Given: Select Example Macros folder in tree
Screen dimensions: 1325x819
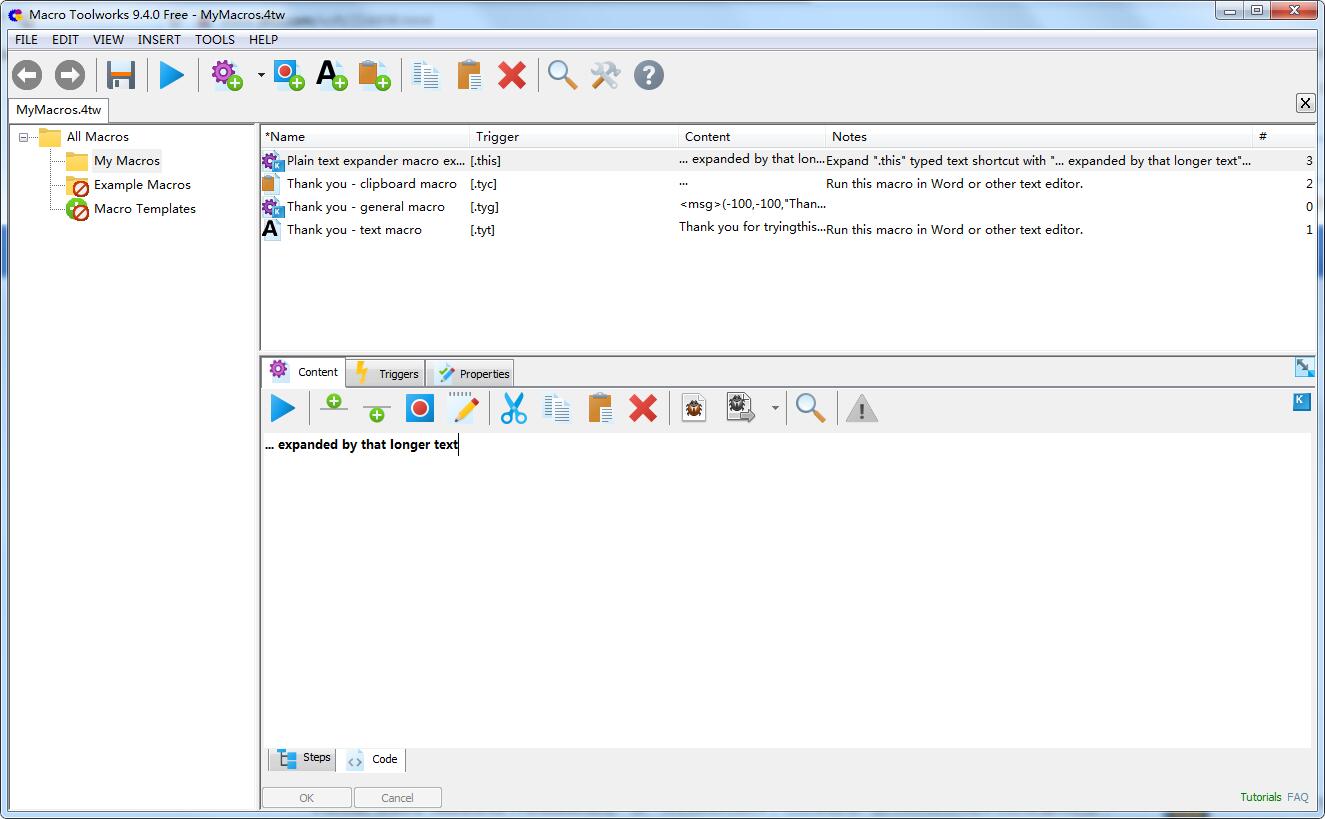Looking at the screenshot, I should point(142,185).
